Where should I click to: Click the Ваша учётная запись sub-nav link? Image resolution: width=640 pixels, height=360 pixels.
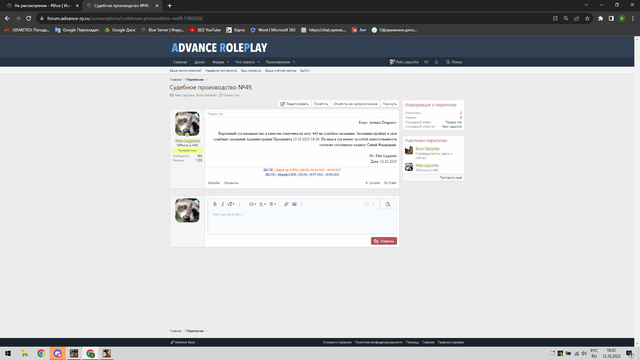281,71
